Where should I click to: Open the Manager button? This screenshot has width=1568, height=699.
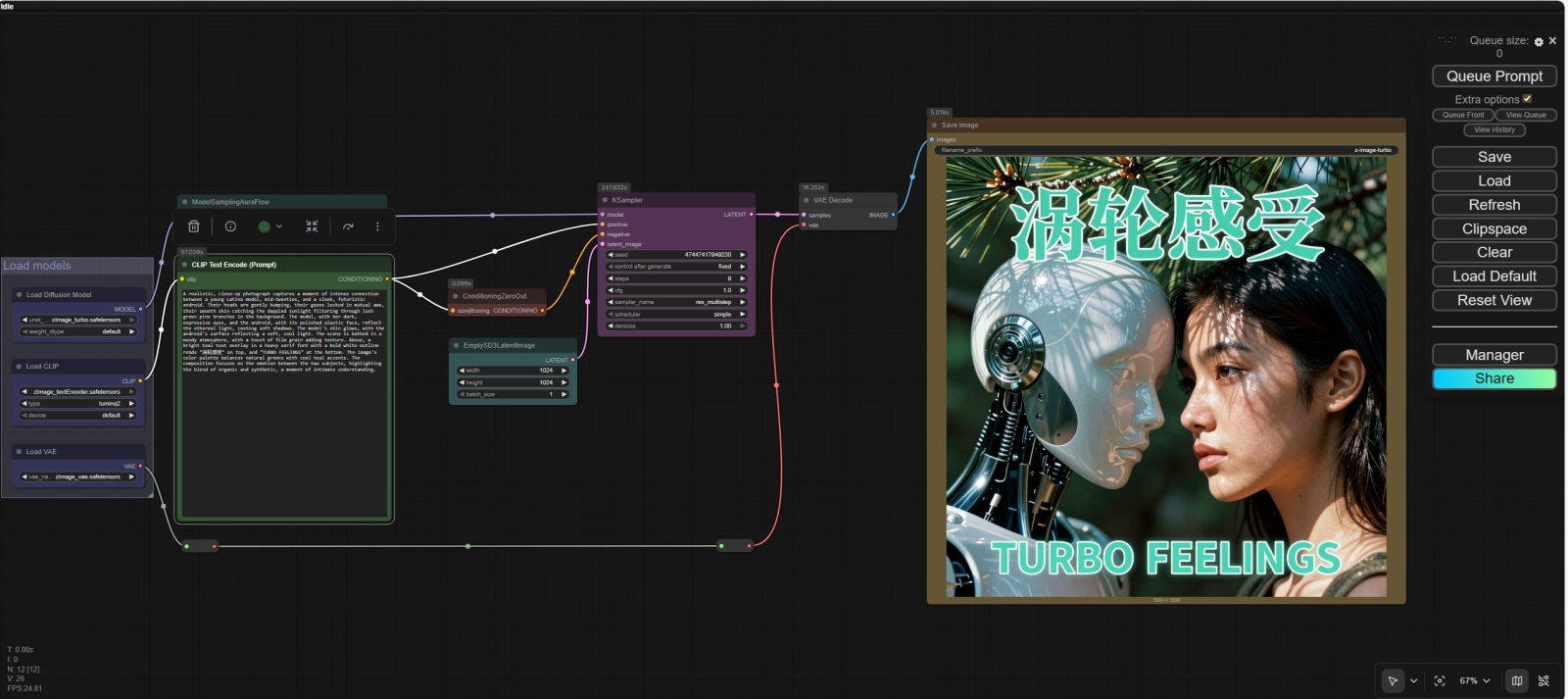point(1494,355)
